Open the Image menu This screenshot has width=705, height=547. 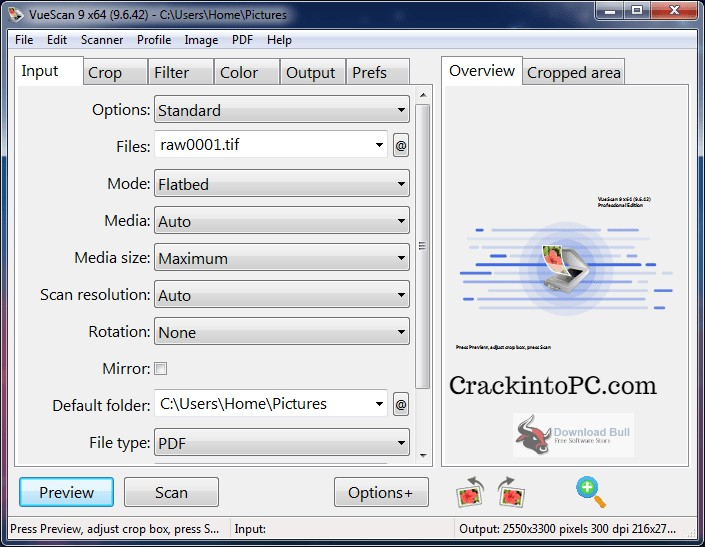[x=201, y=40]
